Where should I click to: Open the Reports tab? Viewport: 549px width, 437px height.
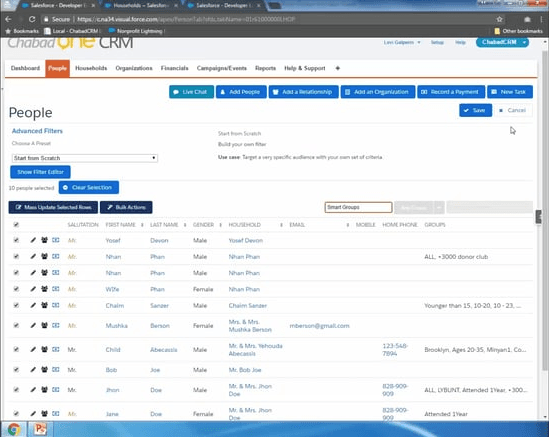(265, 68)
